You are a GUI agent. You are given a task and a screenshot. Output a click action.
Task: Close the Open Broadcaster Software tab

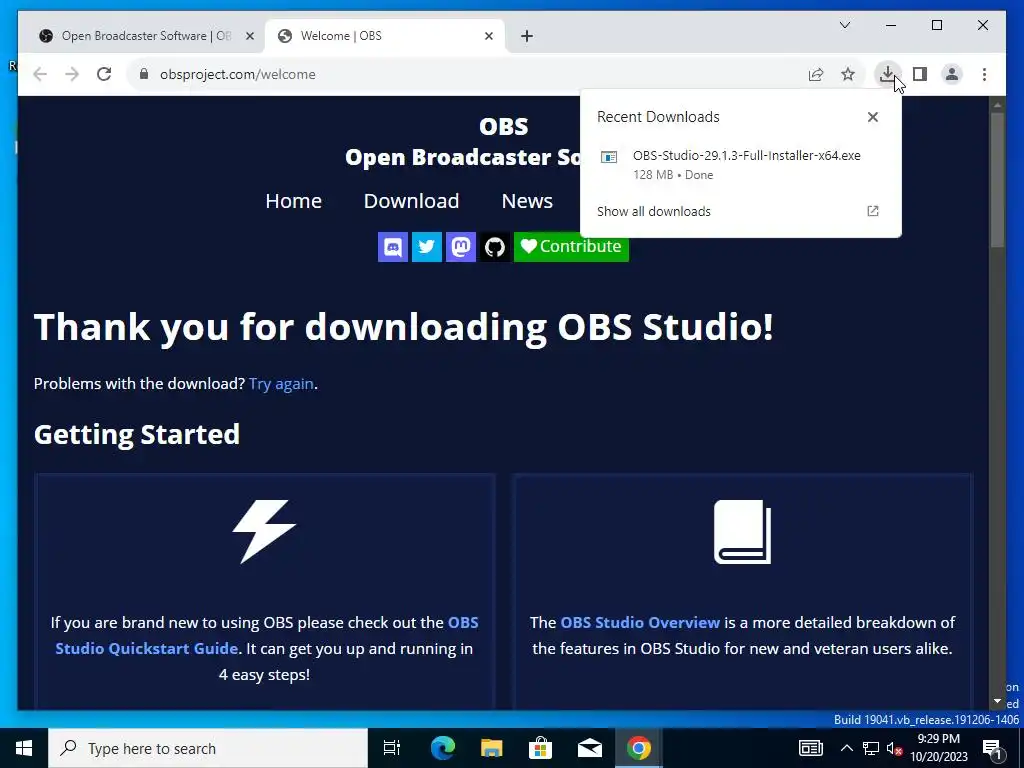(249, 36)
